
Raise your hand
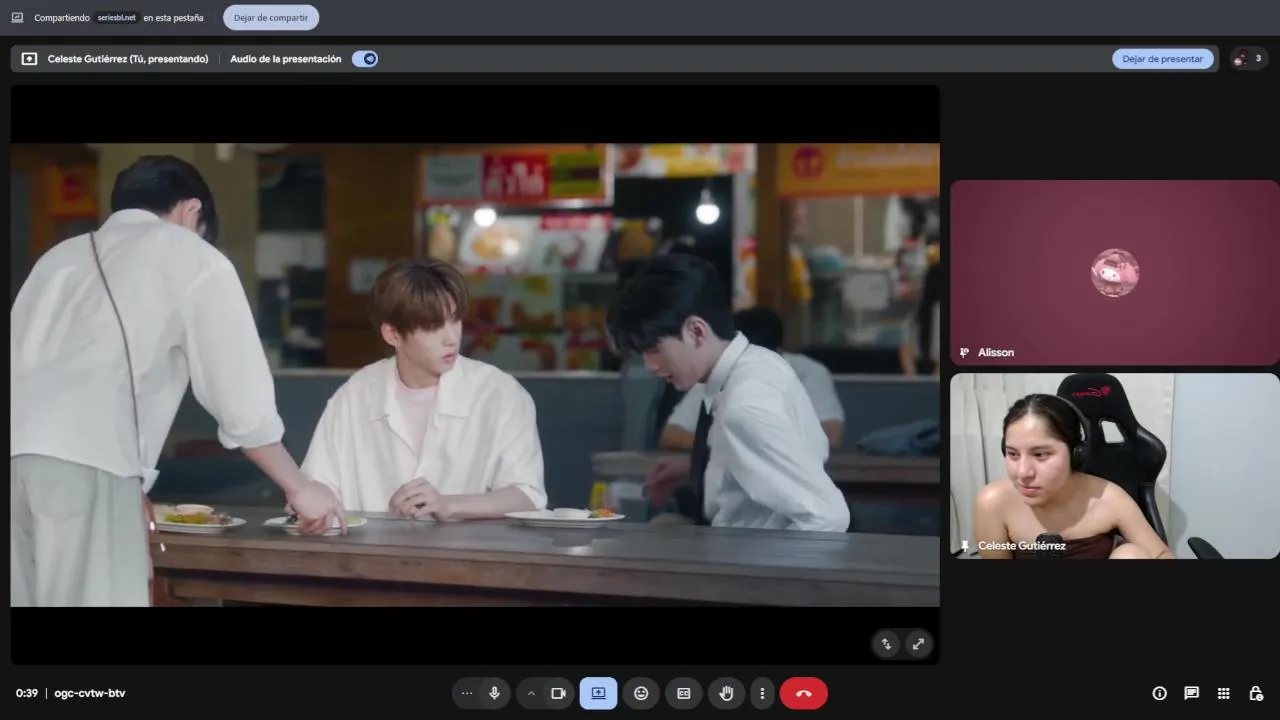pyautogui.click(x=727, y=693)
